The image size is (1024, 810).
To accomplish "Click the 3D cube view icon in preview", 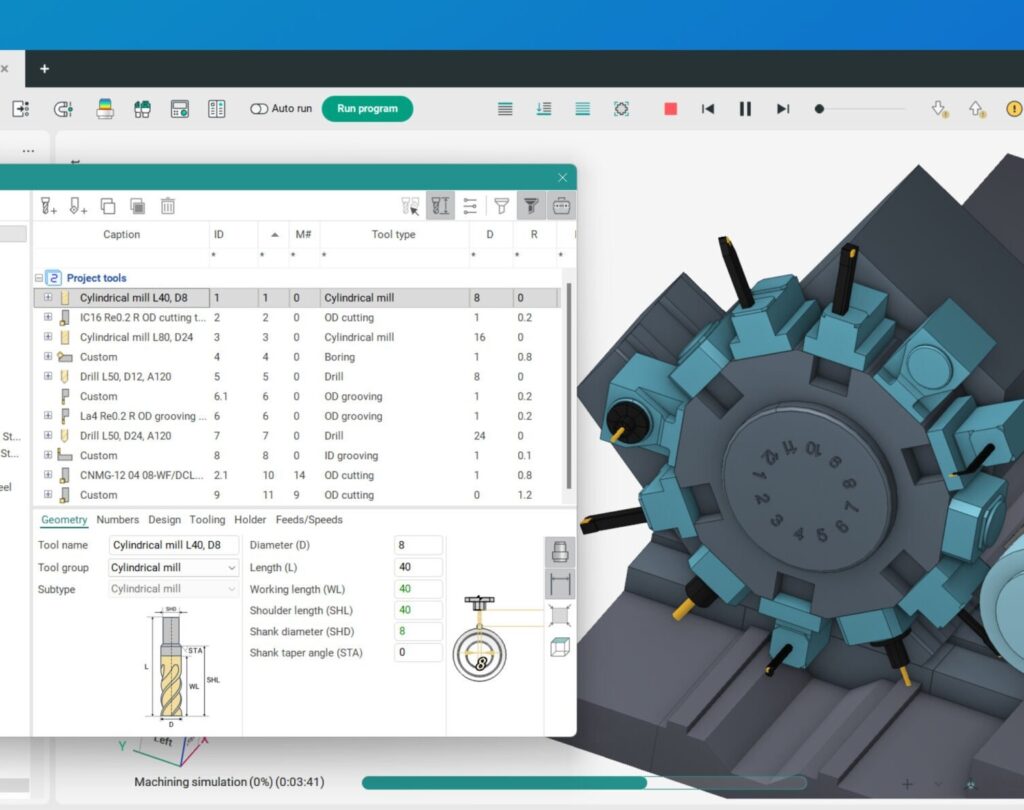I will (560, 647).
